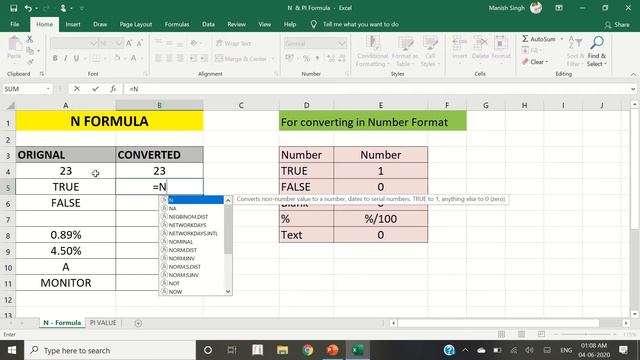This screenshot has width=640, height=360.
Task: Open Conditional Formatting icon
Action: [372, 43]
